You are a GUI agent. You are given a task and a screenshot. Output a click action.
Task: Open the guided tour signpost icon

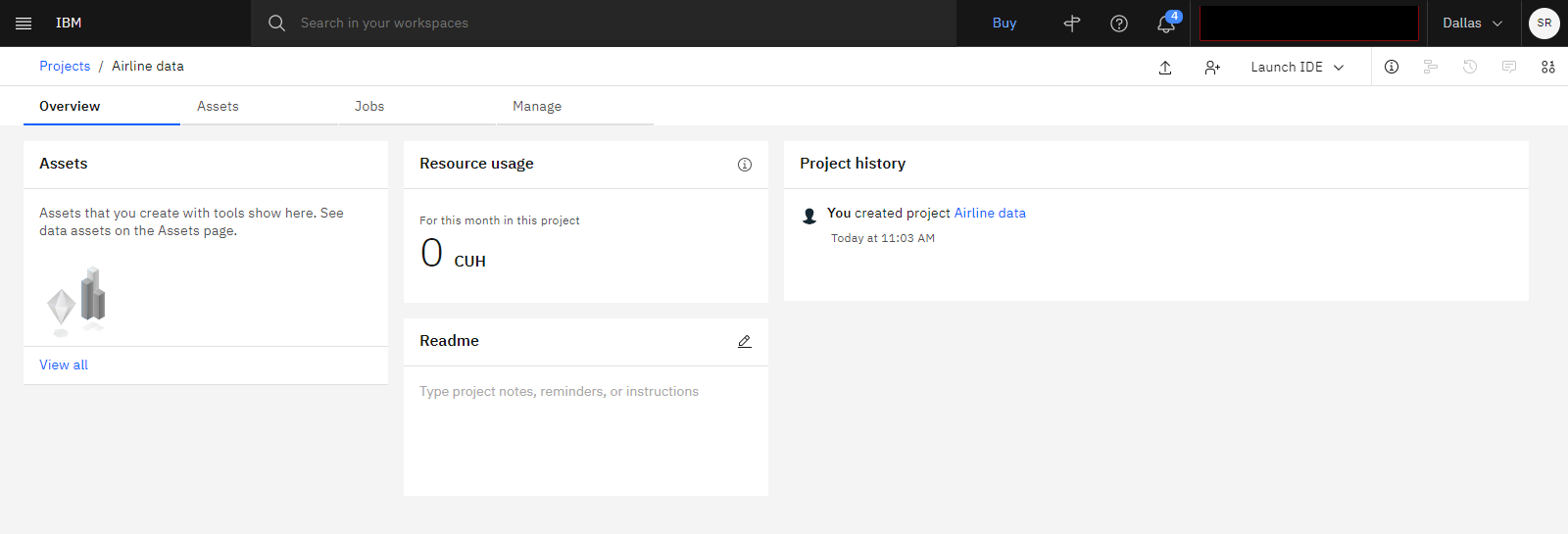[x=1072, y=24]
